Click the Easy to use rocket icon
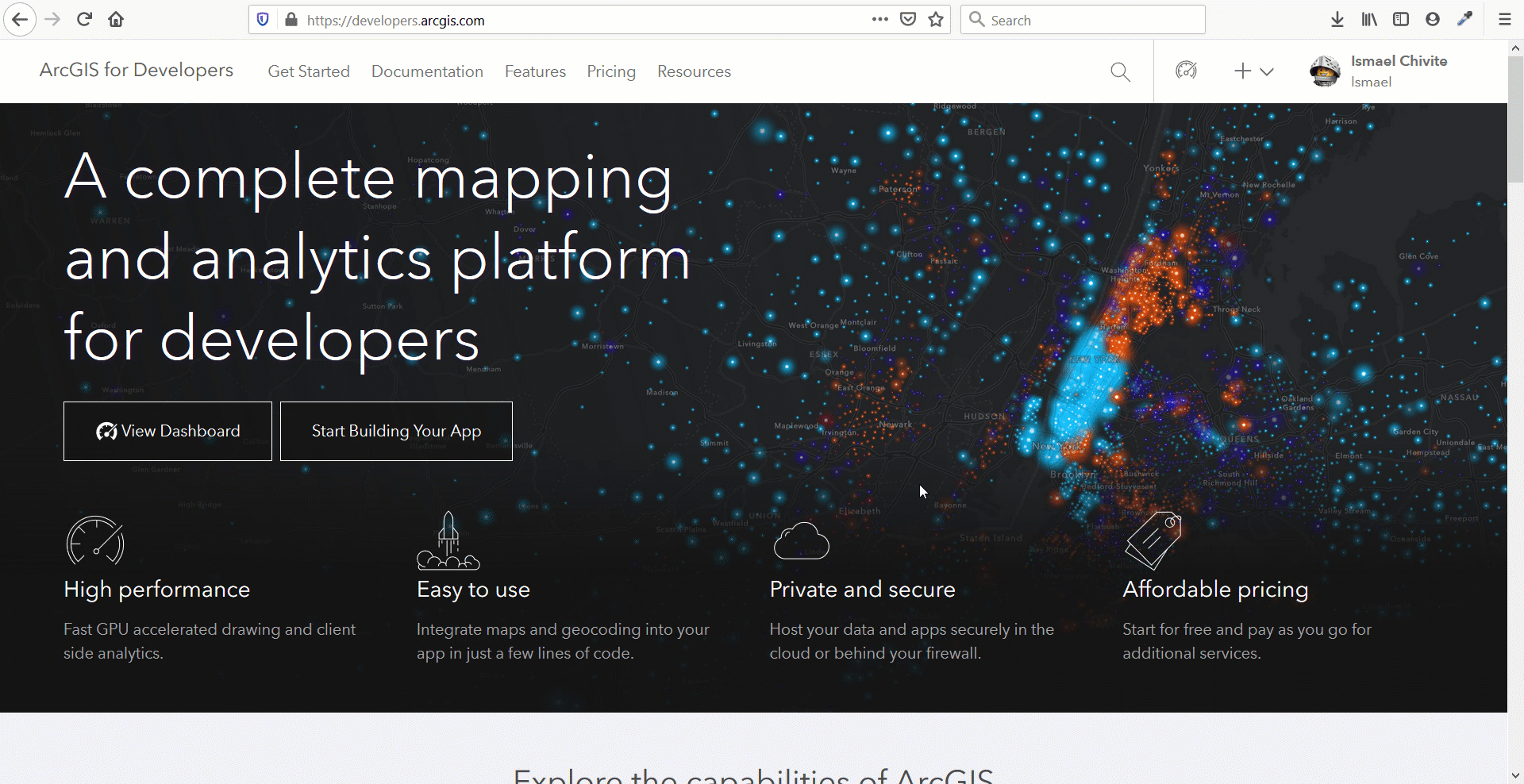 (448, 540)
